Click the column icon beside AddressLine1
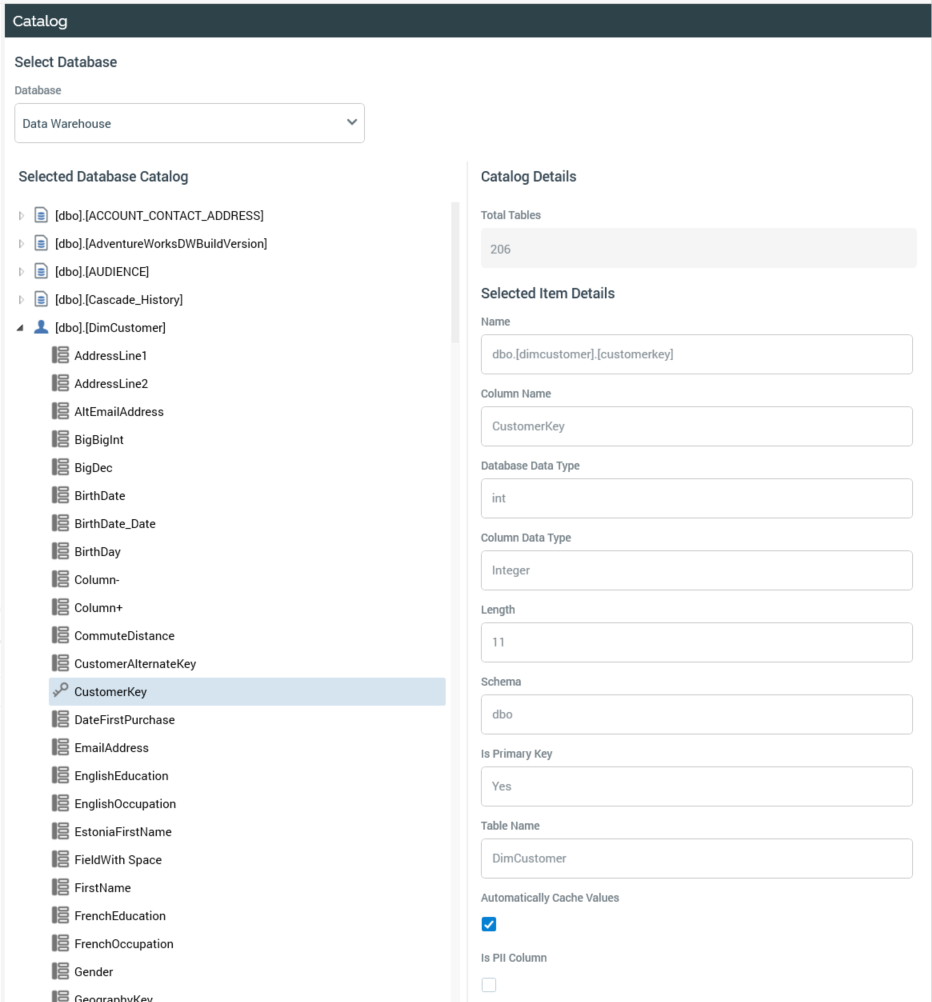 [x=60, y=355]
